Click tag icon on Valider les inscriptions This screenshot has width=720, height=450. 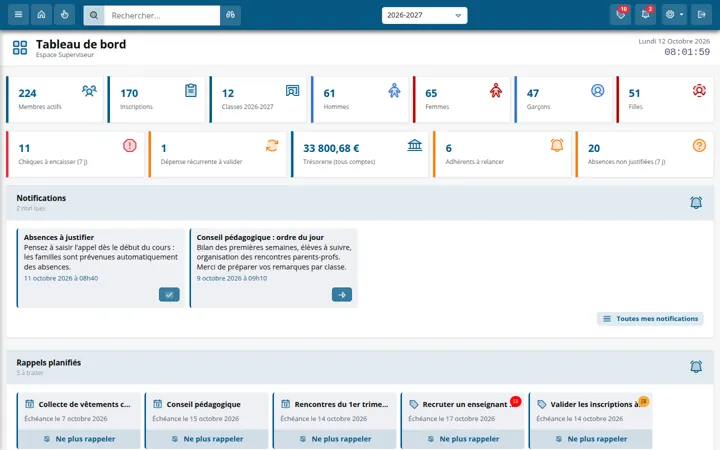(x=541, y=404)
